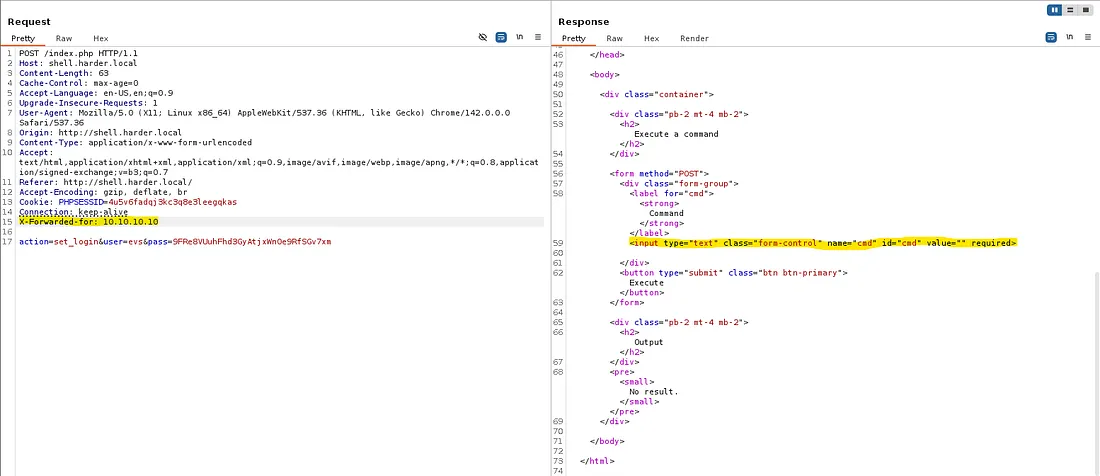This screenshot has width=1100, height=476.
Task: Select top-bottom split layout icon
Action: (x=1069, y=9)
